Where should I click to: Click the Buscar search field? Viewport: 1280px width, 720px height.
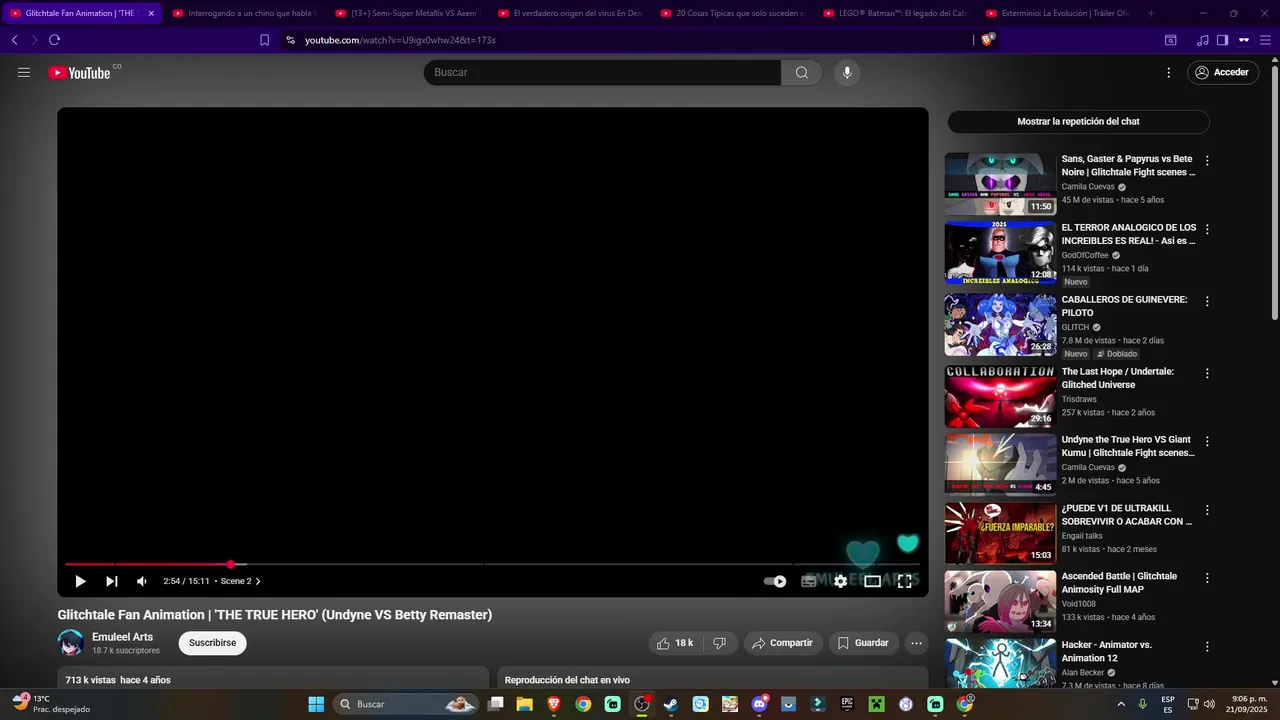602,72
